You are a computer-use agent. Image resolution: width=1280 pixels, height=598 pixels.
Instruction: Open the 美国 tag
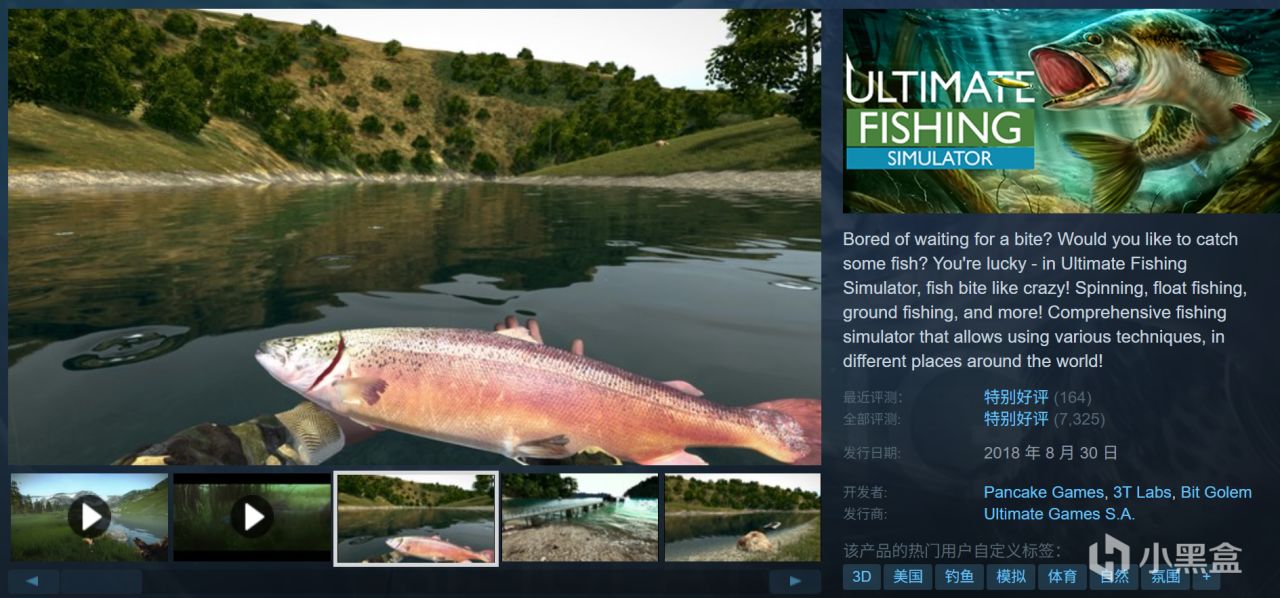(x=908, y=577)
